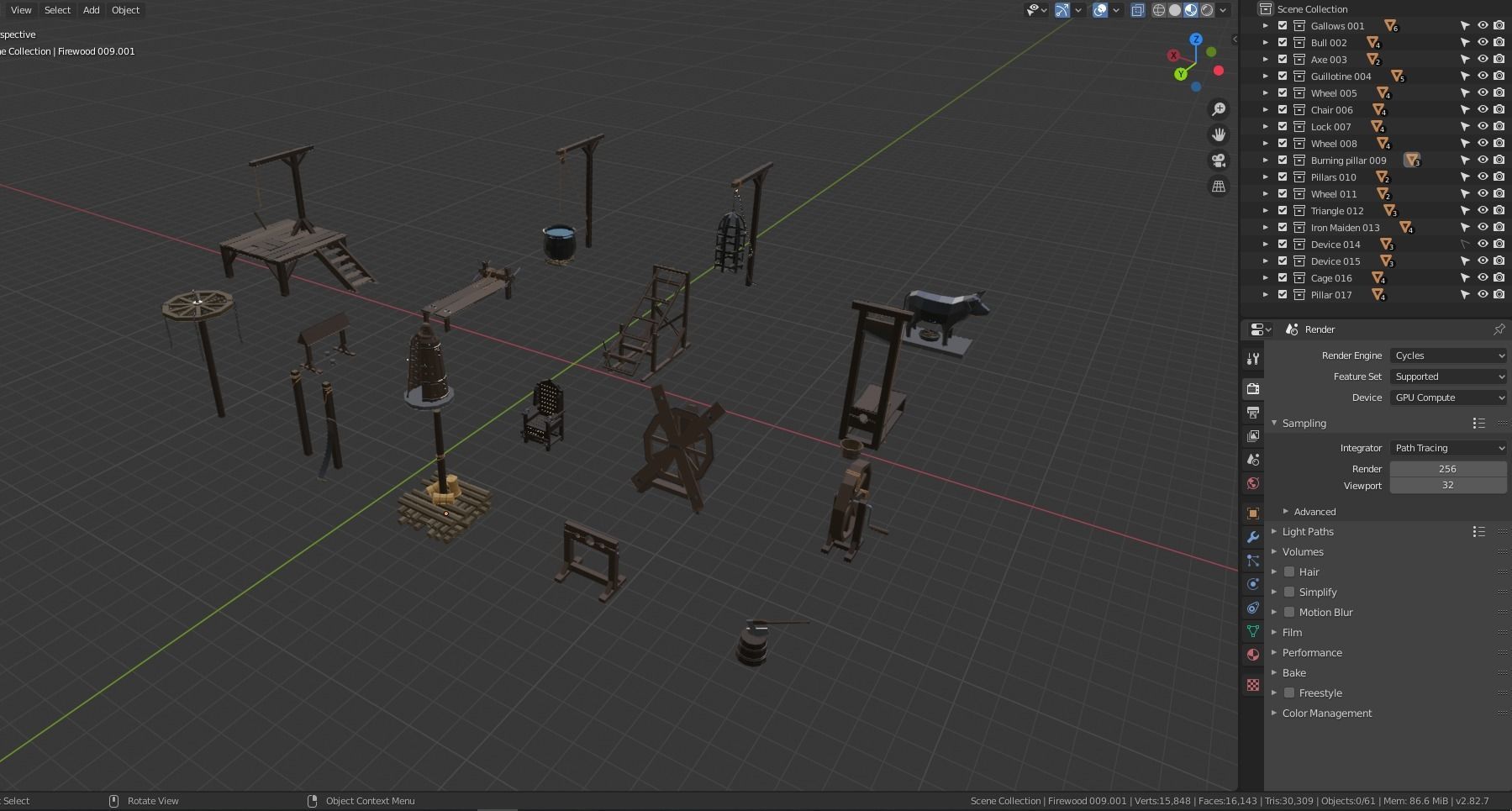Enable the Hair checkbox
Viewport: 1512px width, 811px height.
pyautogui.click(x=1289, y=572)
